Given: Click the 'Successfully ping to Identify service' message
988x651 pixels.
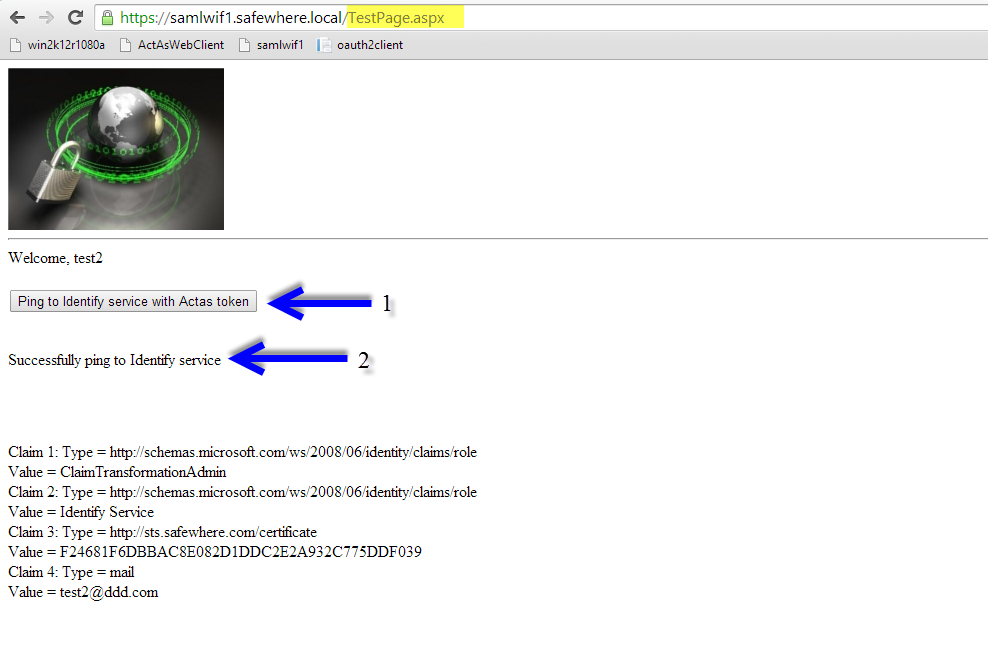Looking at the screenshot, I should pos(113,359).
